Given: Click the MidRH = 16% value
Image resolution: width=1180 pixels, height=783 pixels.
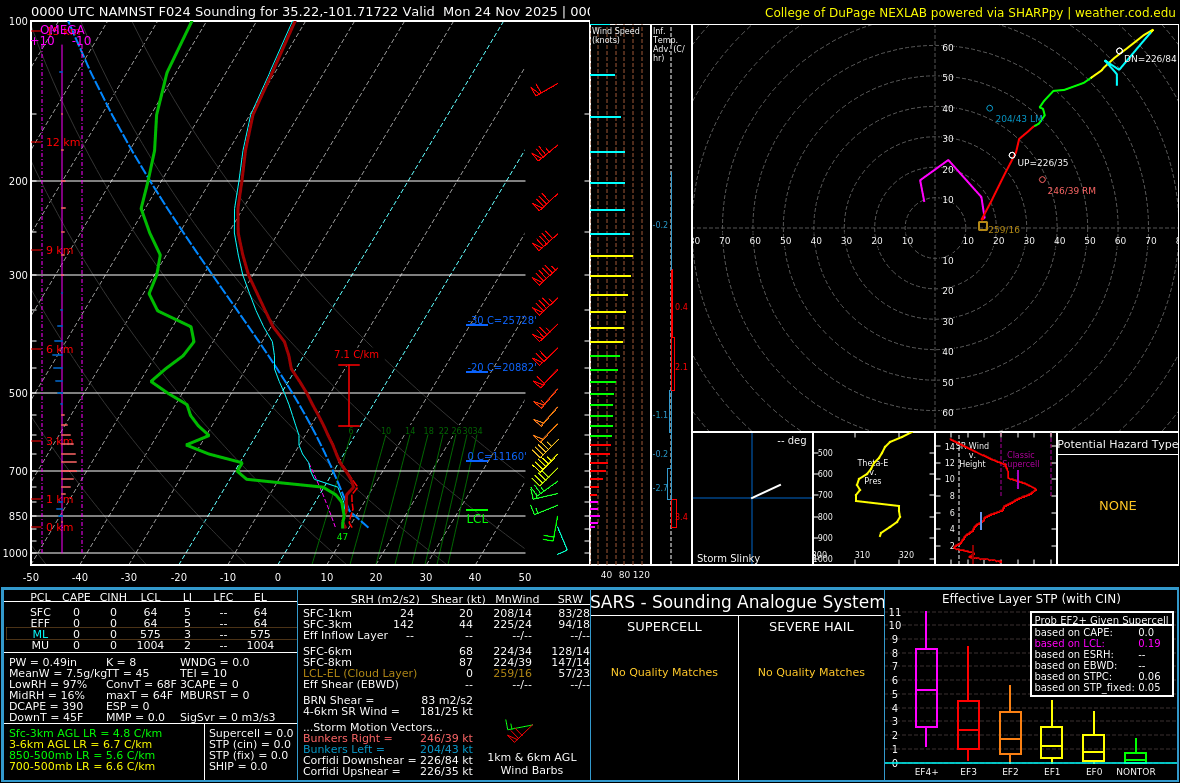Looking at the screenshot, I should [47, 695].
